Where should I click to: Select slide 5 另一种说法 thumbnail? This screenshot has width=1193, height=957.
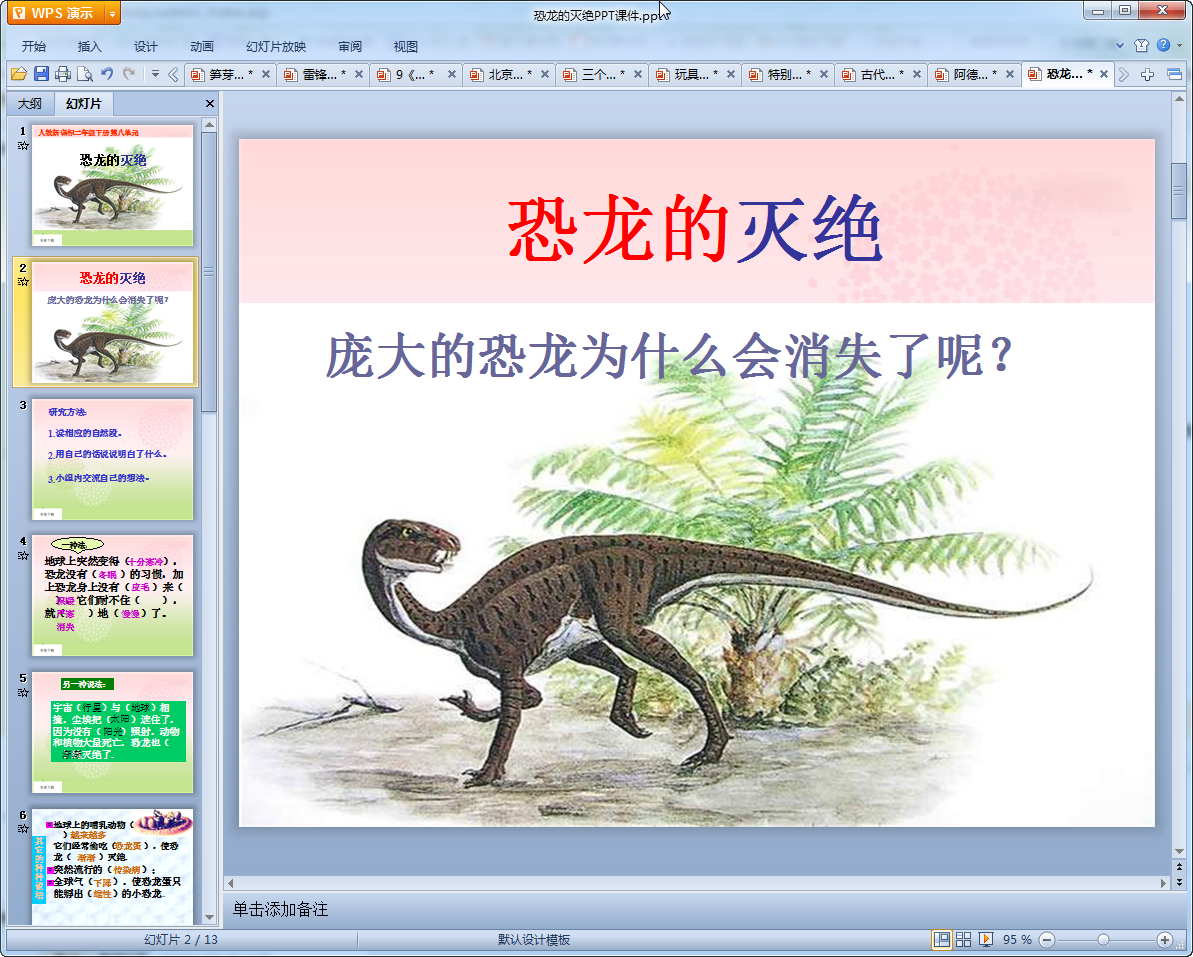(113, 733)
